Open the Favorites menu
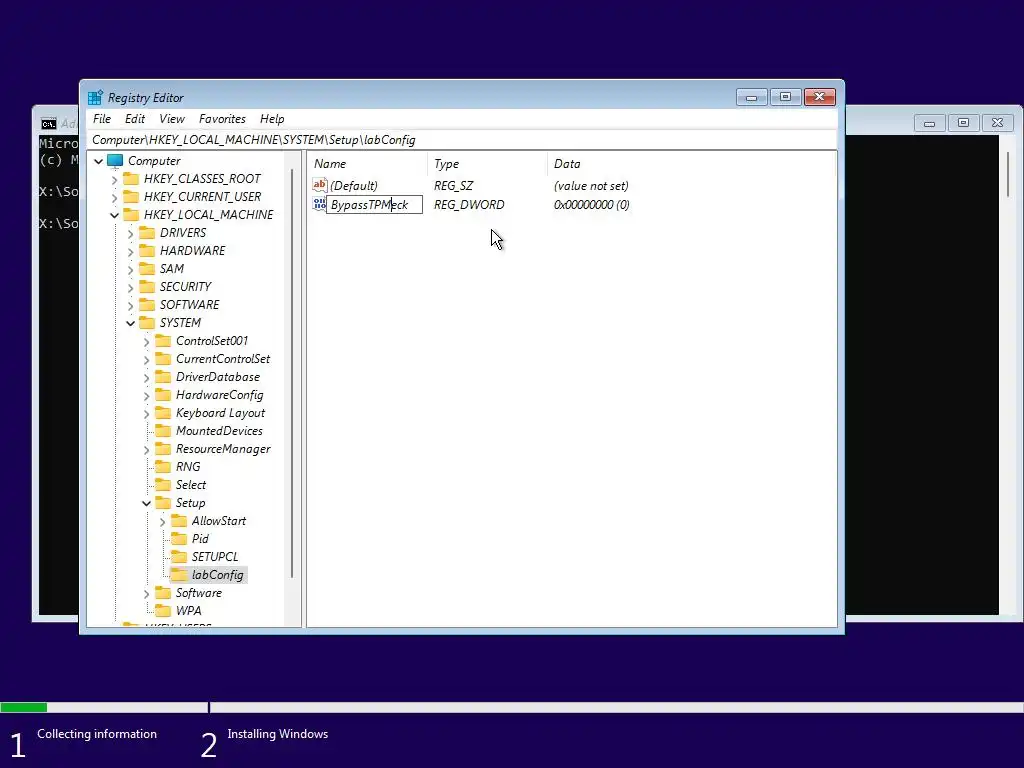This screenshot has width=1024, height=768. [222, 119]
